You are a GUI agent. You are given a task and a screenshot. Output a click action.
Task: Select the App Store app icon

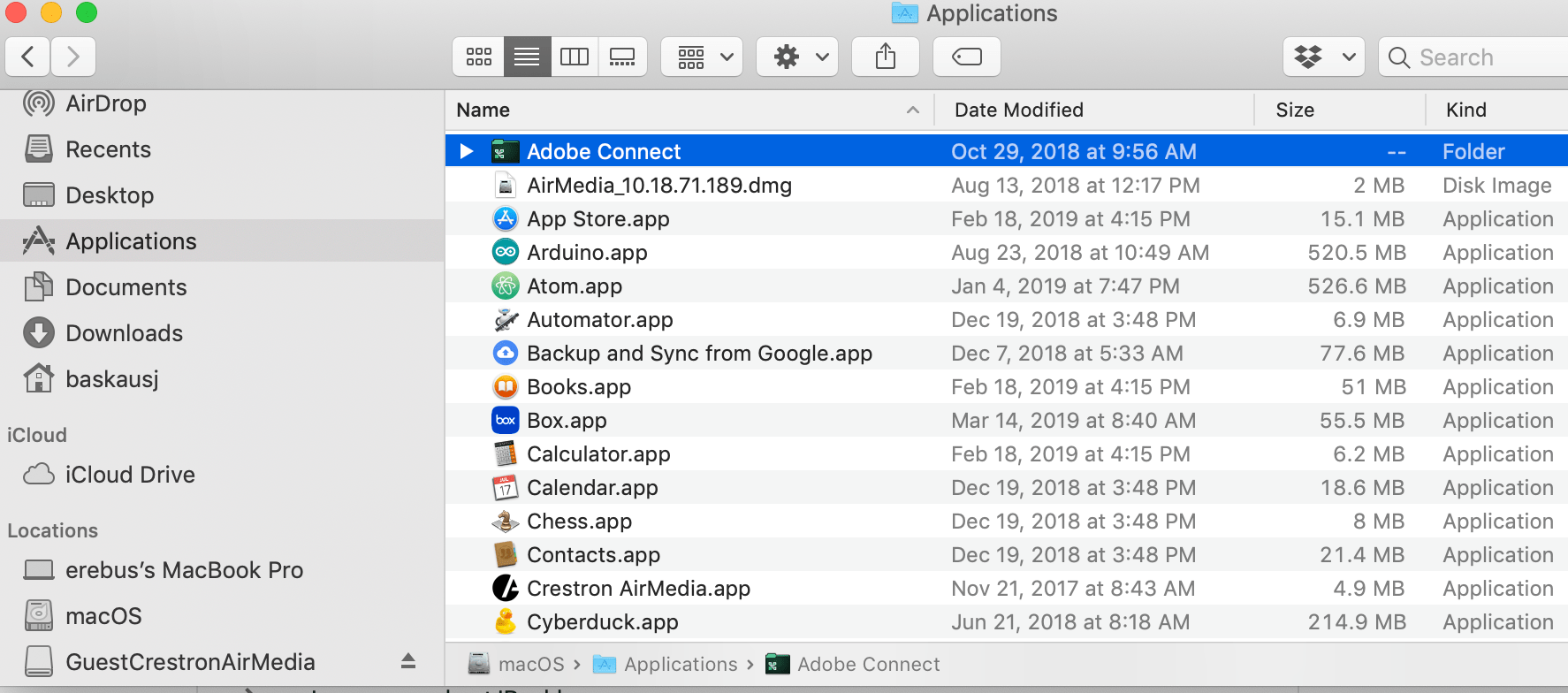(505, 219)
